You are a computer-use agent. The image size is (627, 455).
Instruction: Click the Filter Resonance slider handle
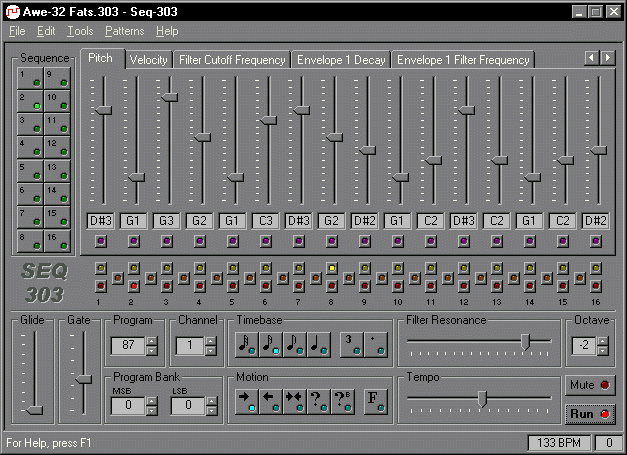pyautogui.click(x=525, y=342)
